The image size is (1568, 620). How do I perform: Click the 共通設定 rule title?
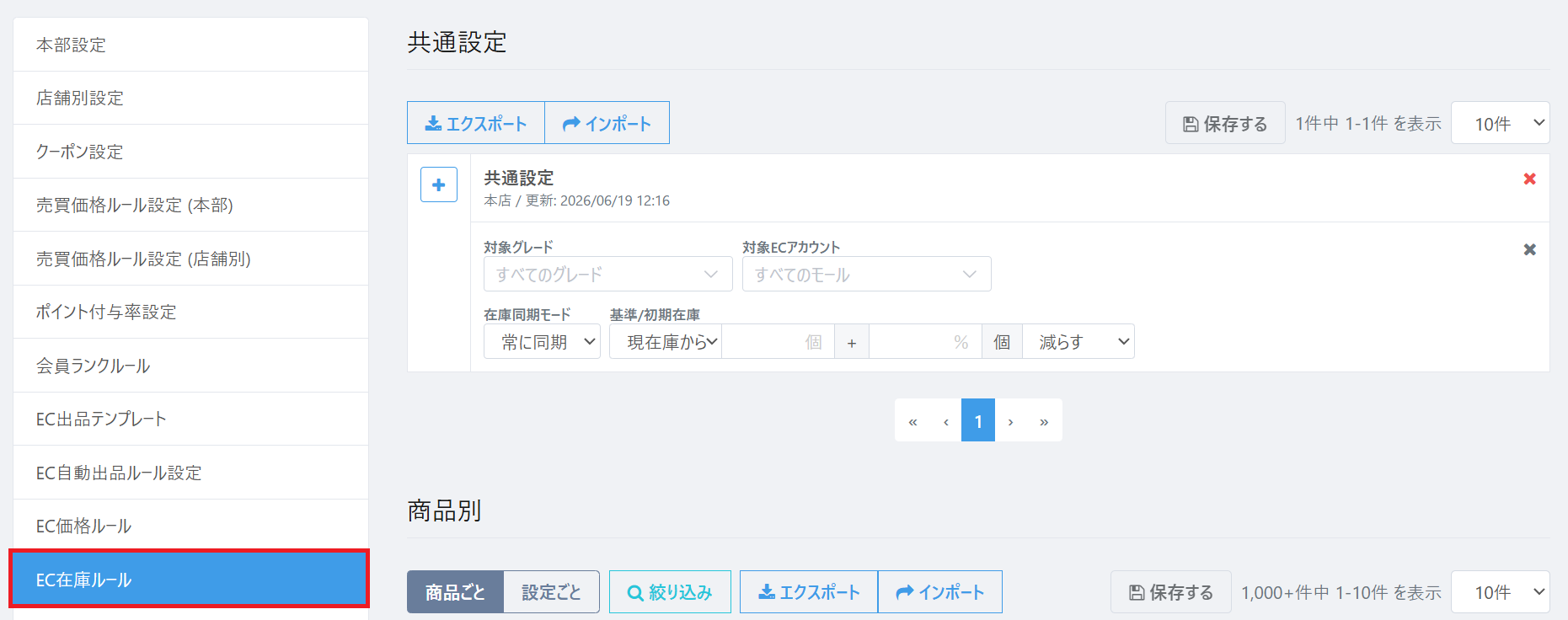(519, 178)
